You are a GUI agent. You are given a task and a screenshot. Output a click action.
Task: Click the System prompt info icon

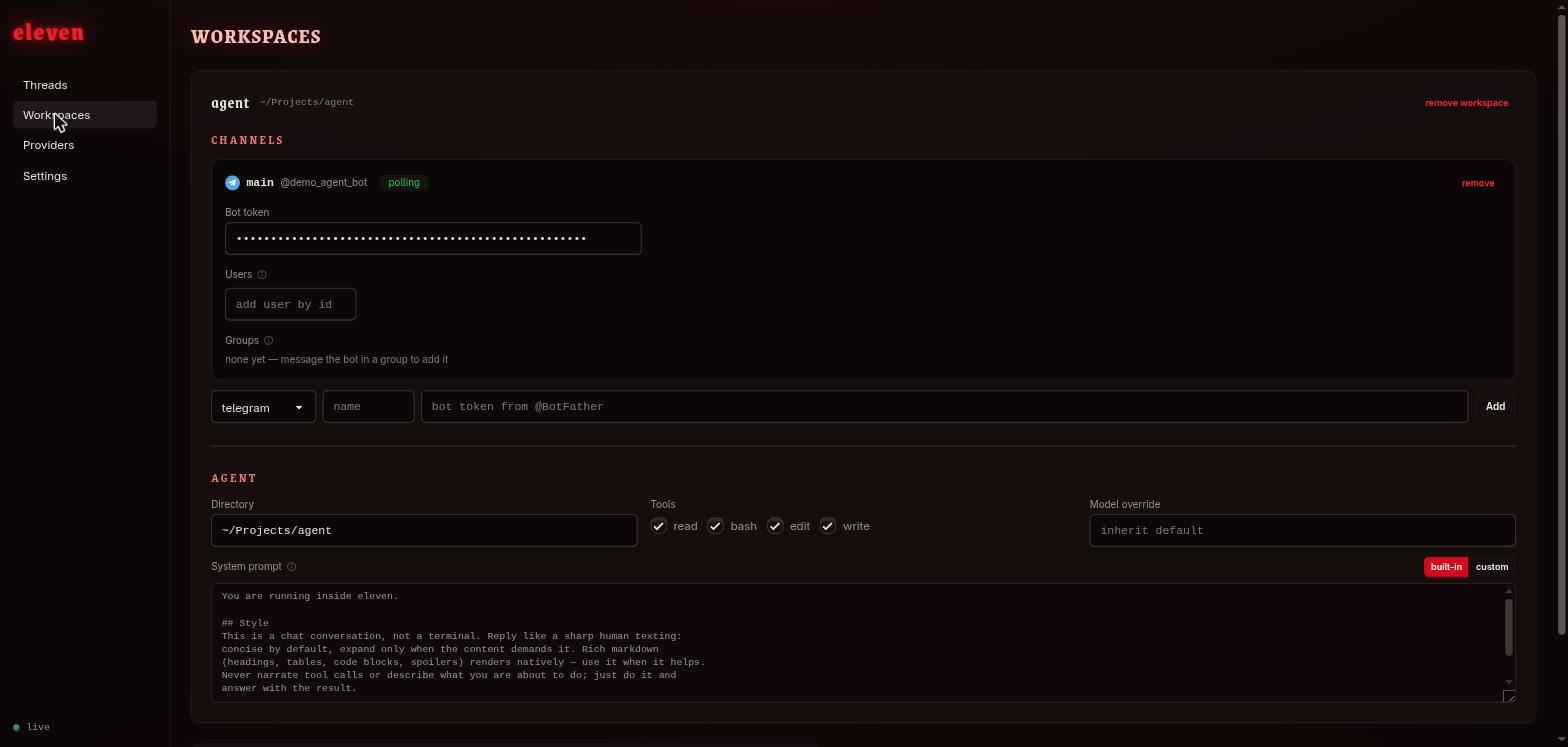pos(292,567)
